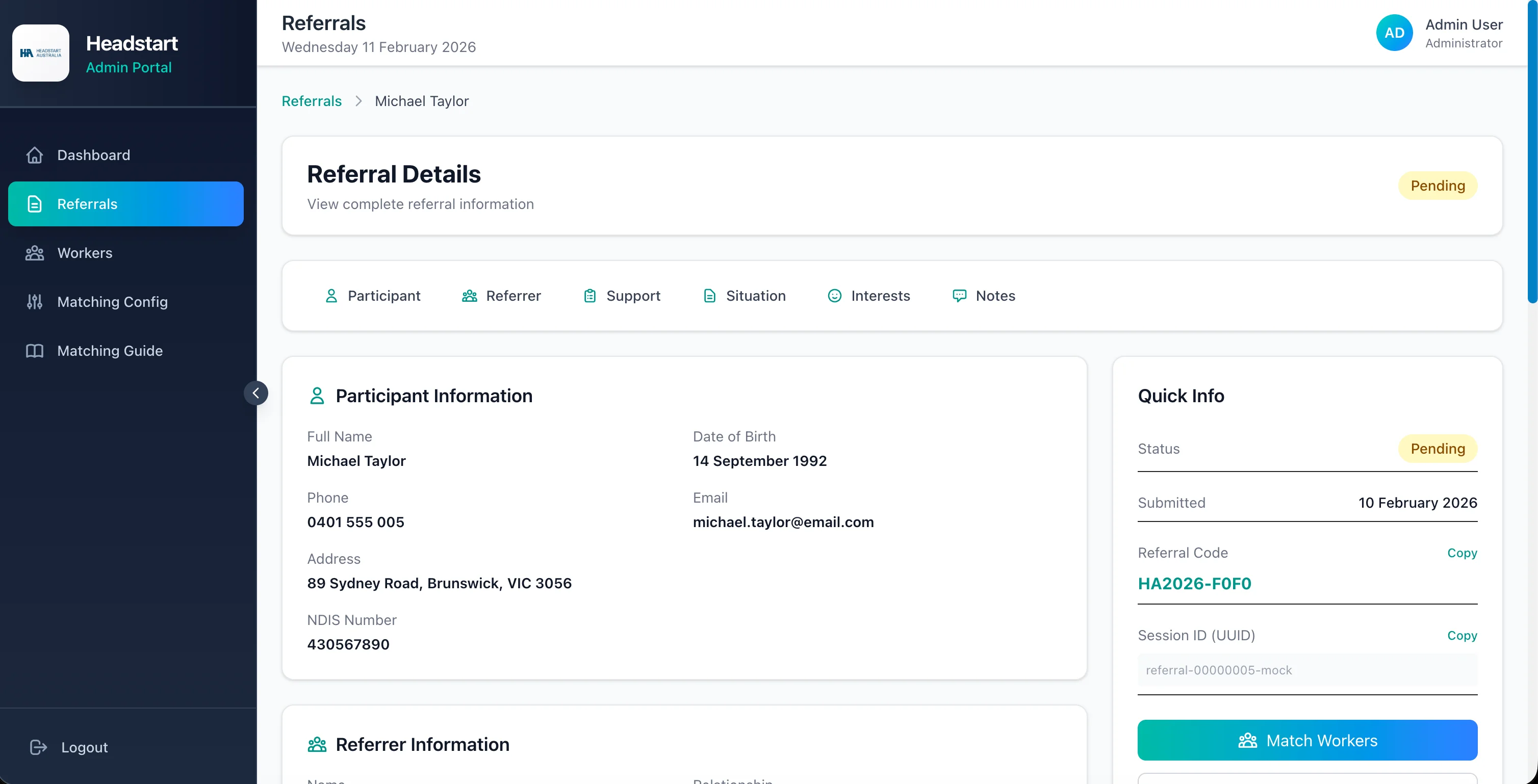This screenshot has height=784, width=1538.
Task: Click the Participant tab person icon
Action: (x=331, y=296)
